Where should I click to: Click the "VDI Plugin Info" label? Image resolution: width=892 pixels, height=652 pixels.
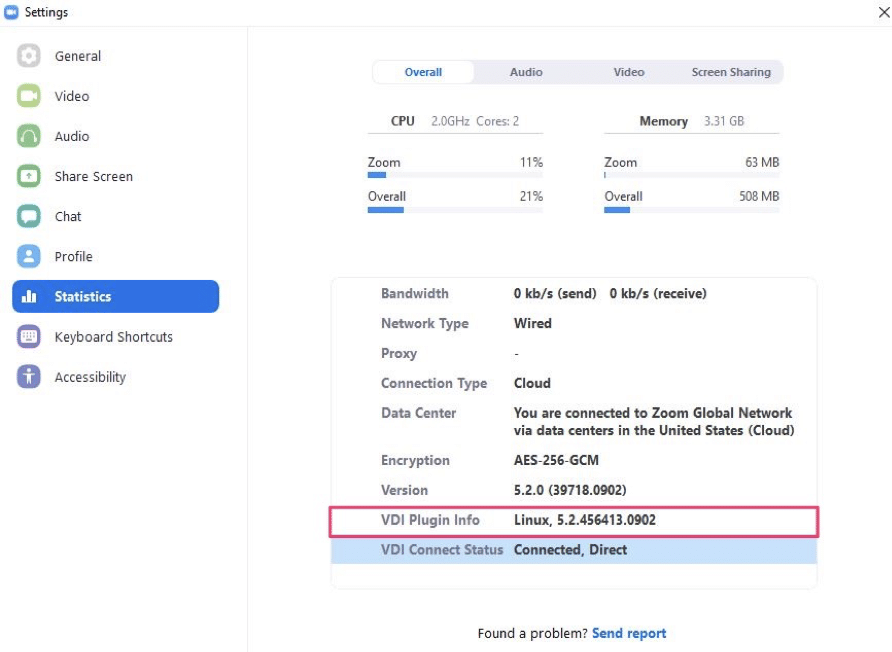430,520
